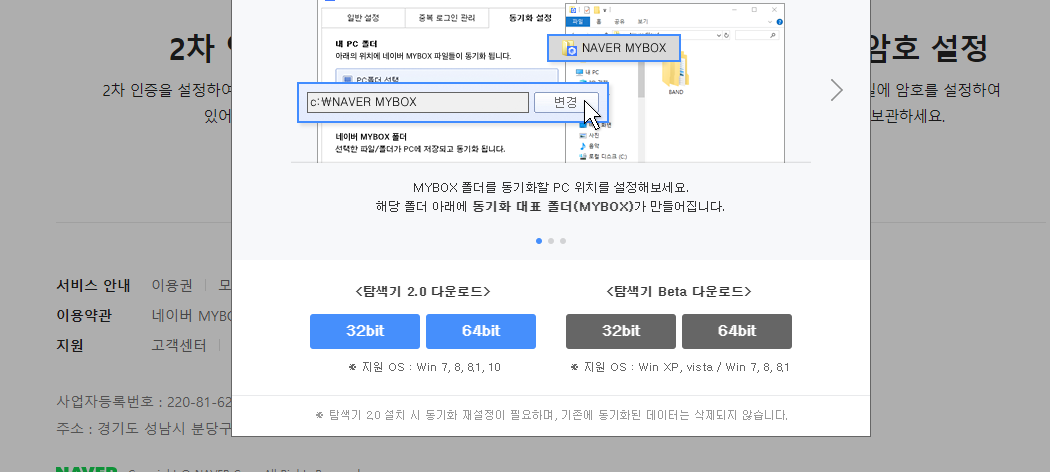Image resolution: width=1050 pixels, height=472 pixels.
Task: Download 탐색기 Beta 64bit version
Action: pyautogui.click(x=737, y=331)
